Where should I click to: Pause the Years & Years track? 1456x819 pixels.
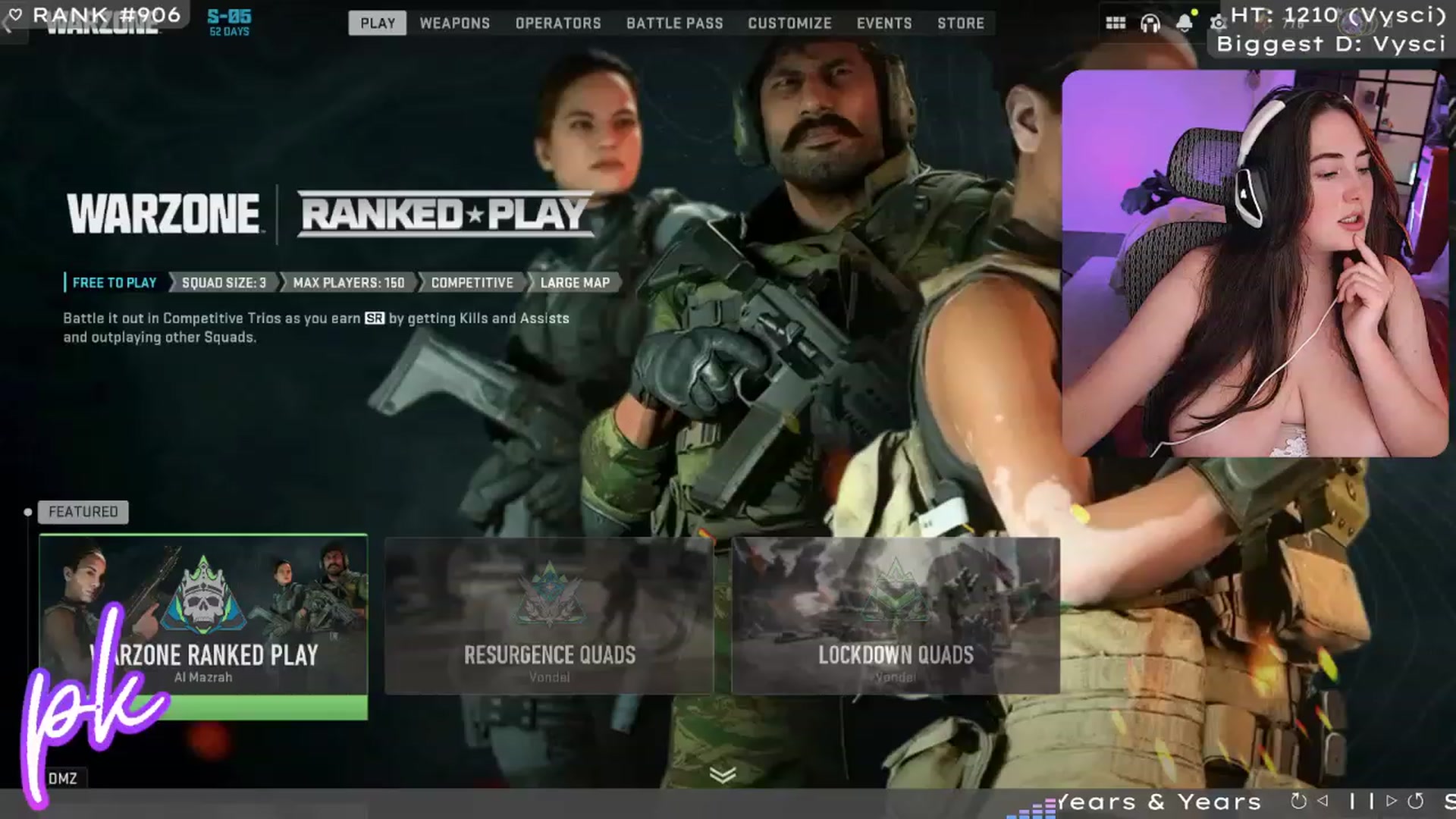[1362, 802]
